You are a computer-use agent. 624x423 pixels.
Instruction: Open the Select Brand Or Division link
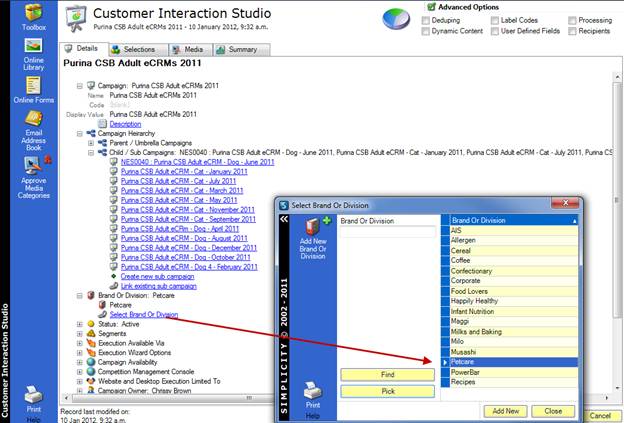click(144, 314)
